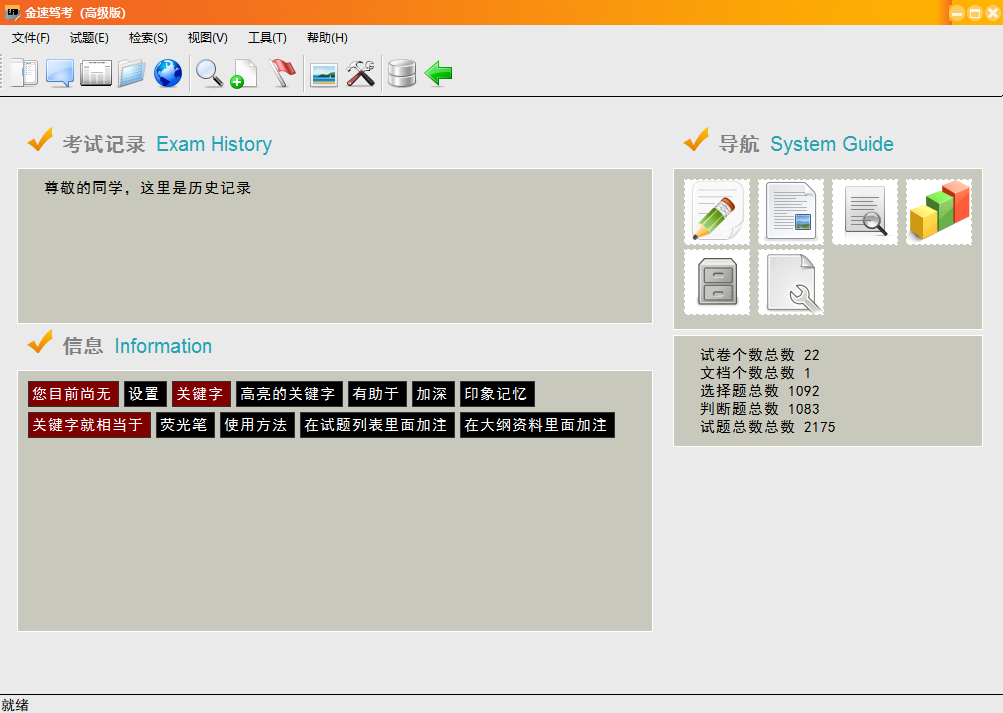Click the red flag toolbar icon

(x=283, y=73)
